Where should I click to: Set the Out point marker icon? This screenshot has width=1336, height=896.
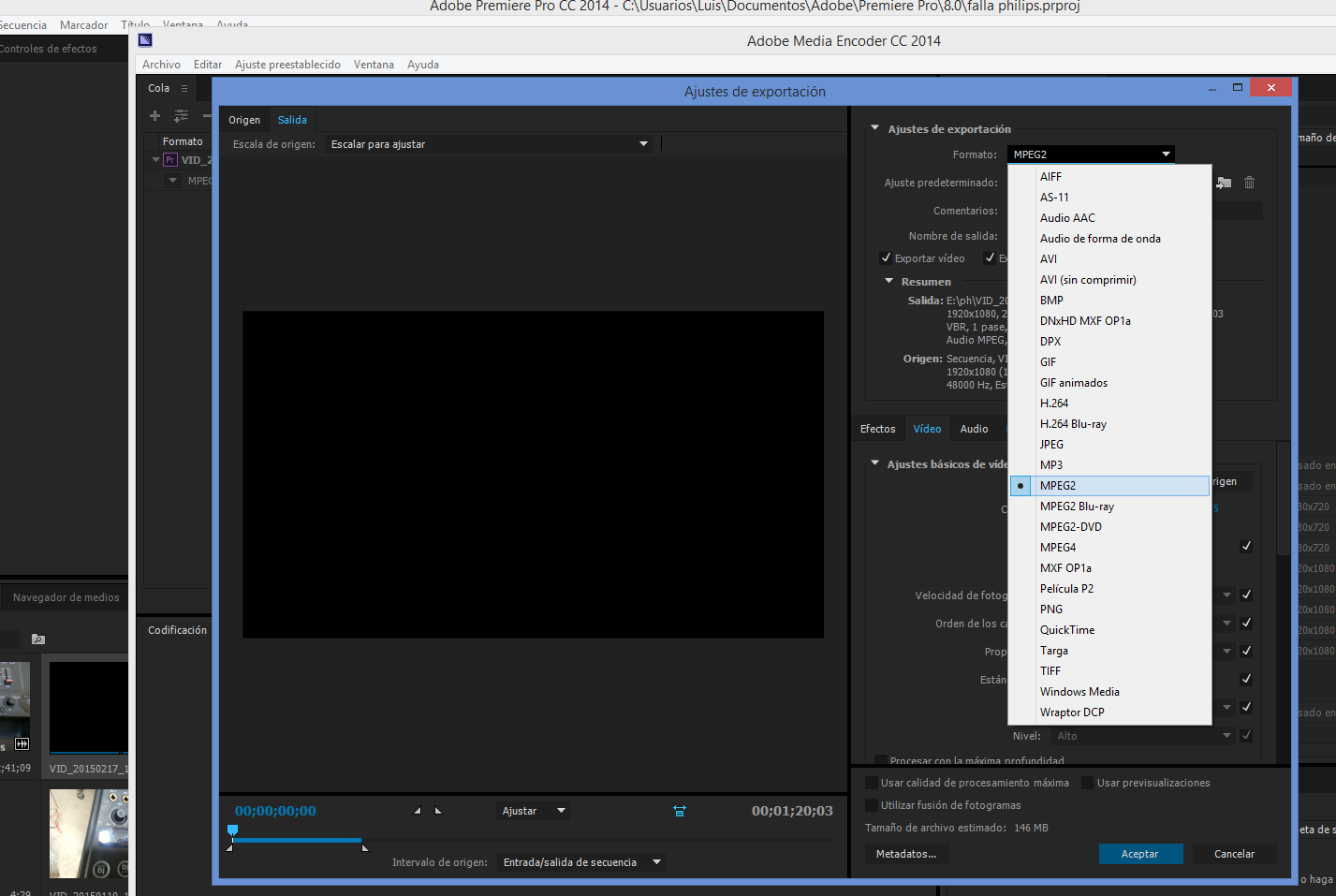click(438, 811)
